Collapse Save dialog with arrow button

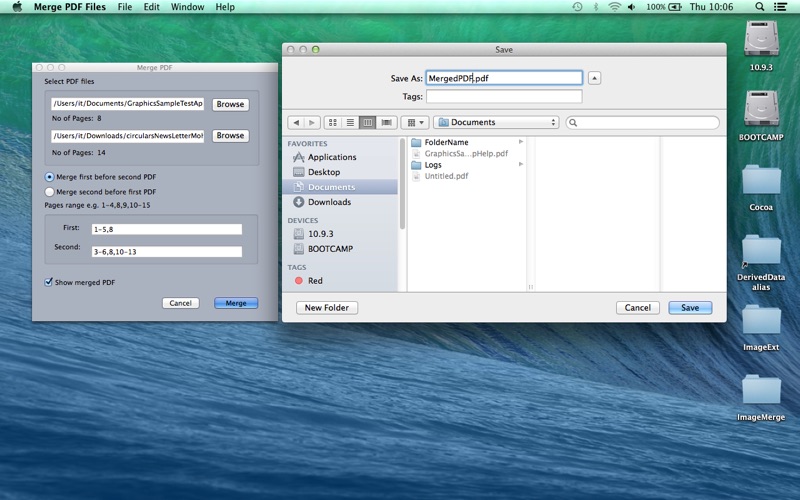[x=594, y=78]
